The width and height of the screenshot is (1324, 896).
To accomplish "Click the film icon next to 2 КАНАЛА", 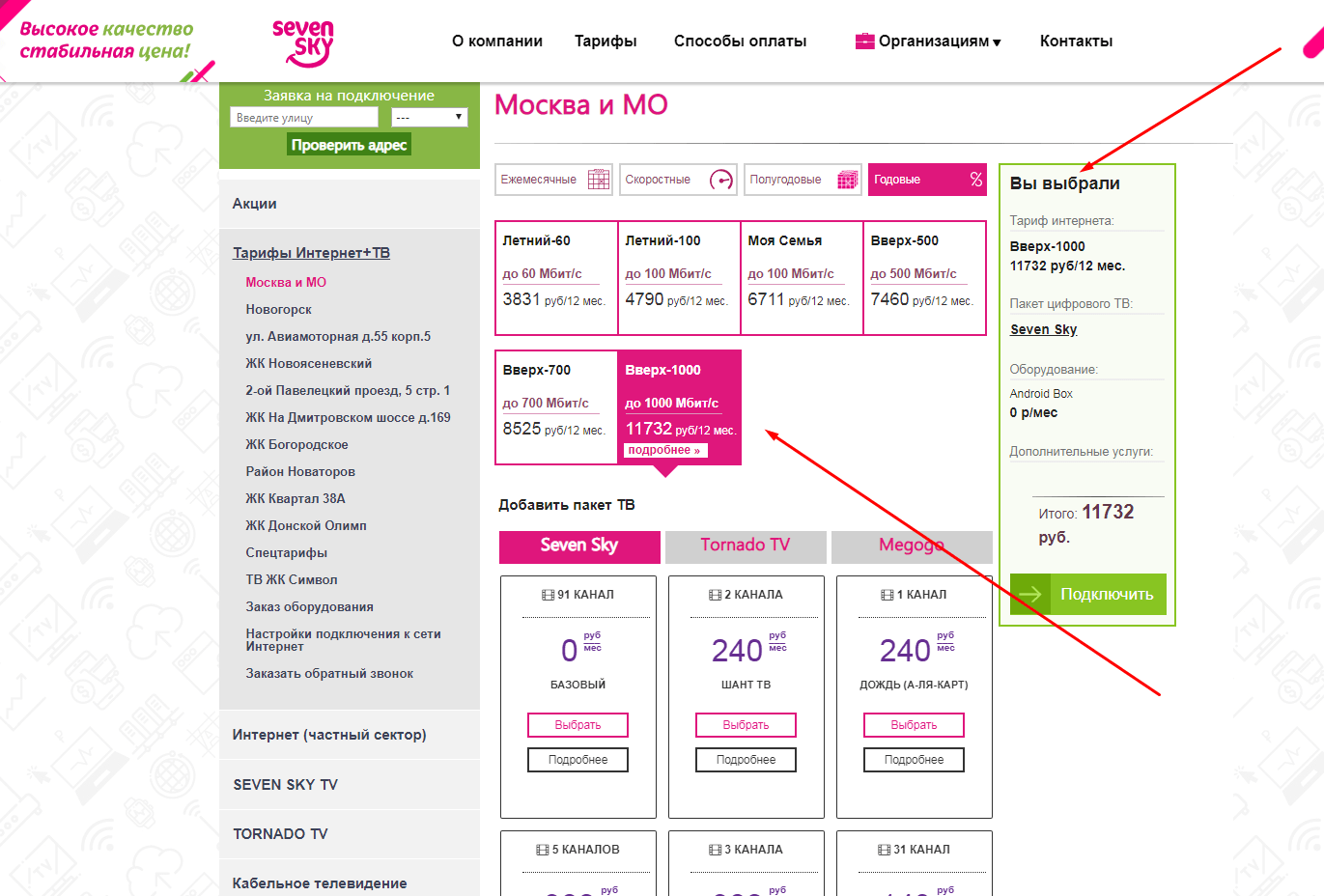I will pos(716,595).
